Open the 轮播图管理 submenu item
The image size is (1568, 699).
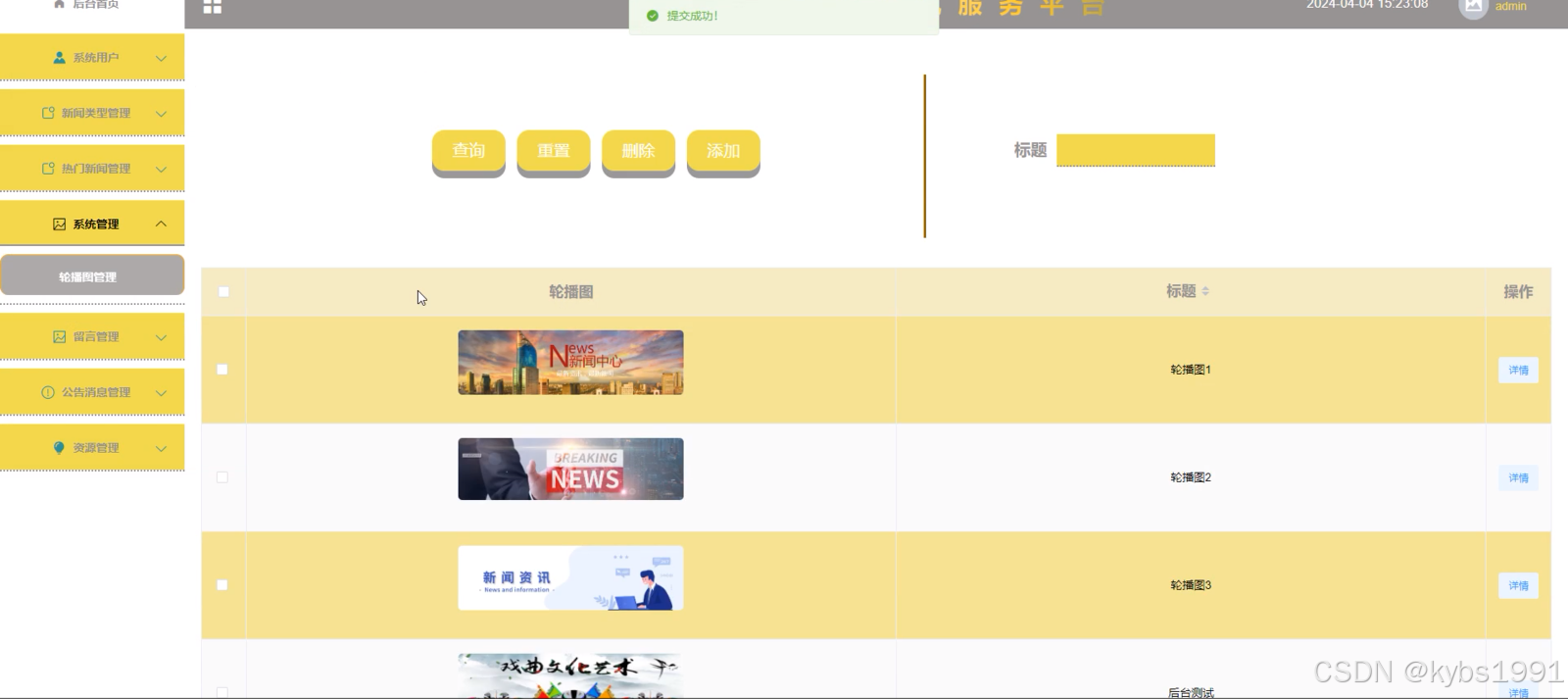tap(92, 275)
